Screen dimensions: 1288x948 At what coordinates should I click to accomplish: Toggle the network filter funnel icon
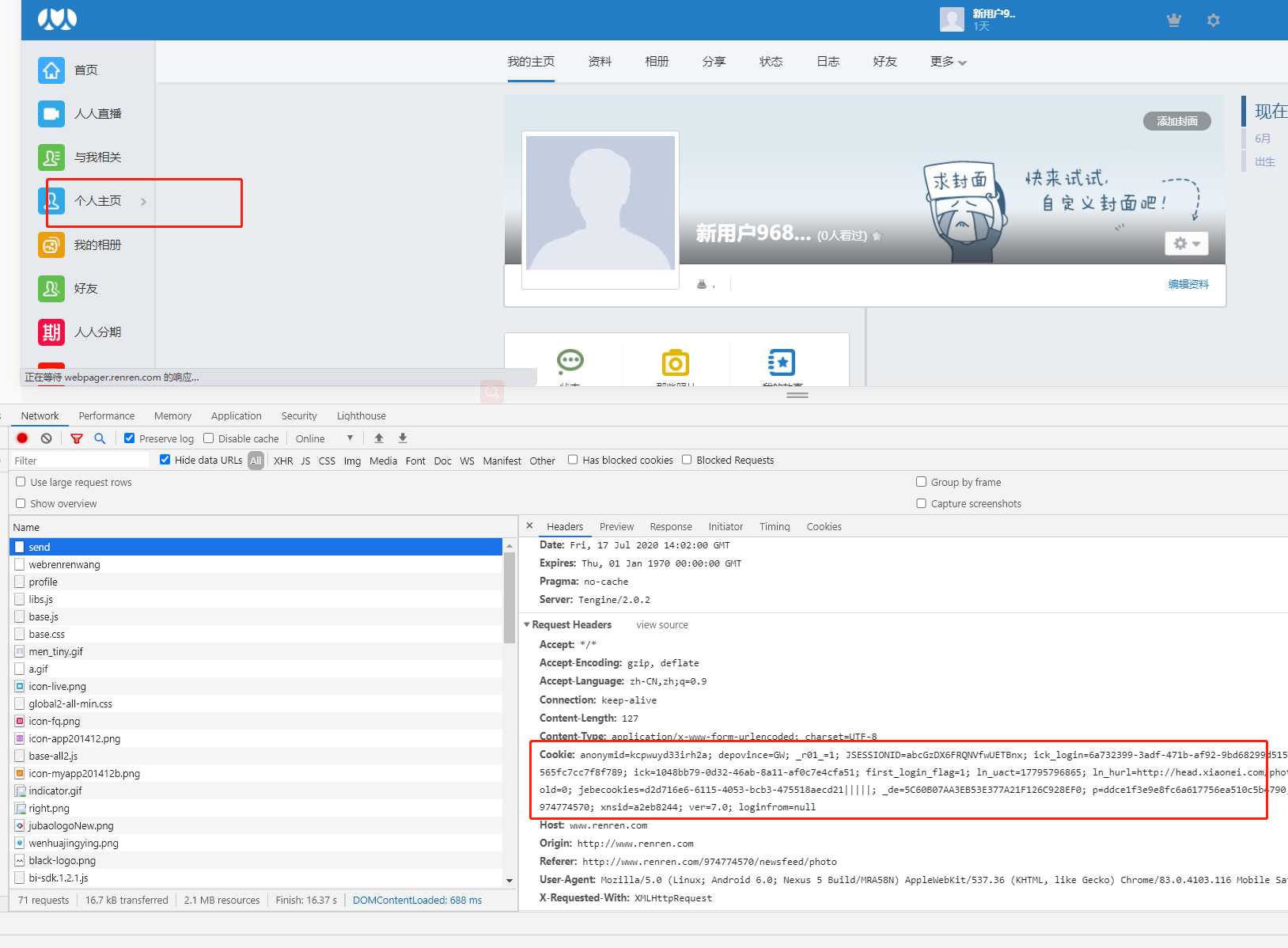pyautogui.click(x=77, y=438)
